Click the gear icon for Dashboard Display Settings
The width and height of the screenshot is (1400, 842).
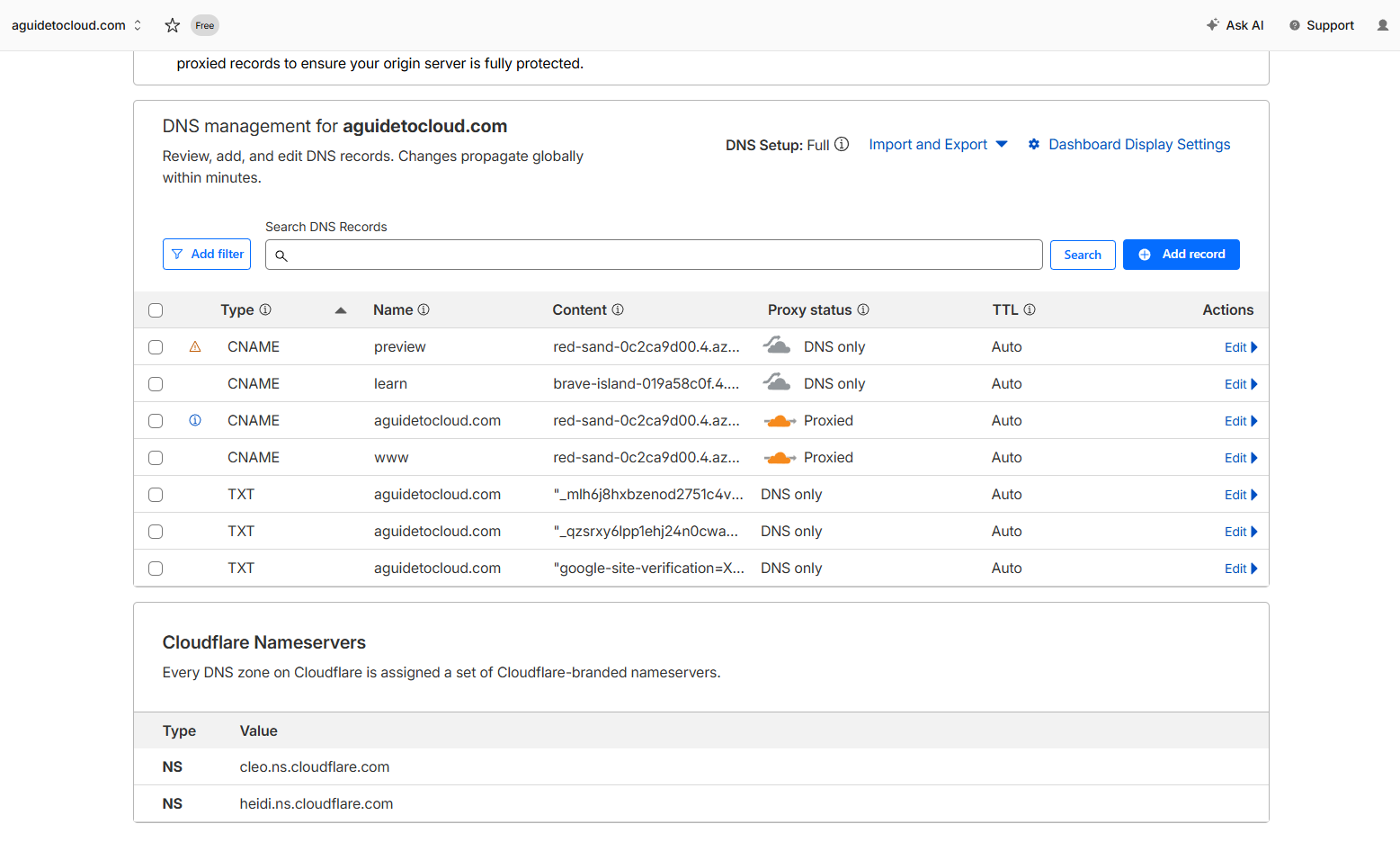click(x=1033, y=144)
